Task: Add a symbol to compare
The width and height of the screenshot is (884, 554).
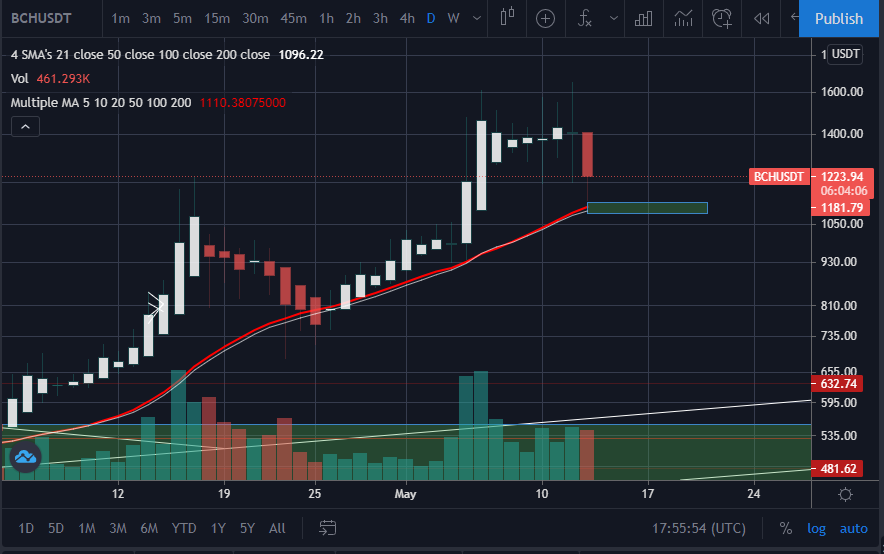Action: pos(545,19)
